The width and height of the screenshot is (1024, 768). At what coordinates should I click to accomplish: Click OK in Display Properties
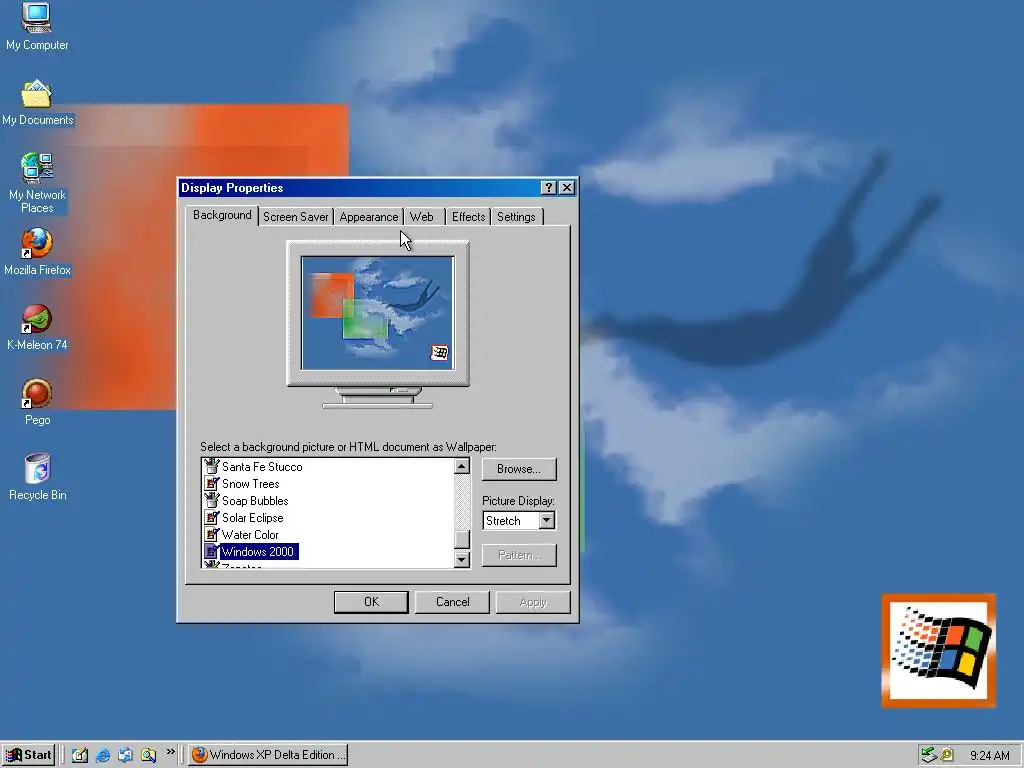371,602
